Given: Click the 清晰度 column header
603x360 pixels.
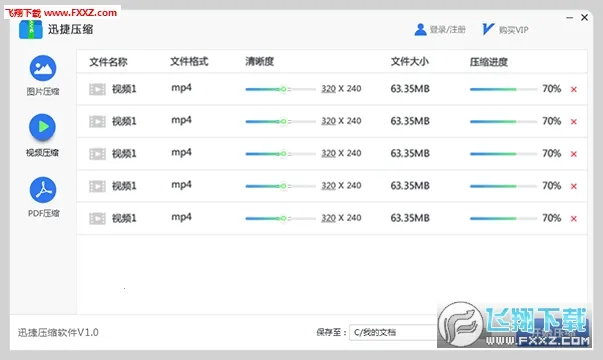Looking at the screenshot, I should tap(260, 62).
